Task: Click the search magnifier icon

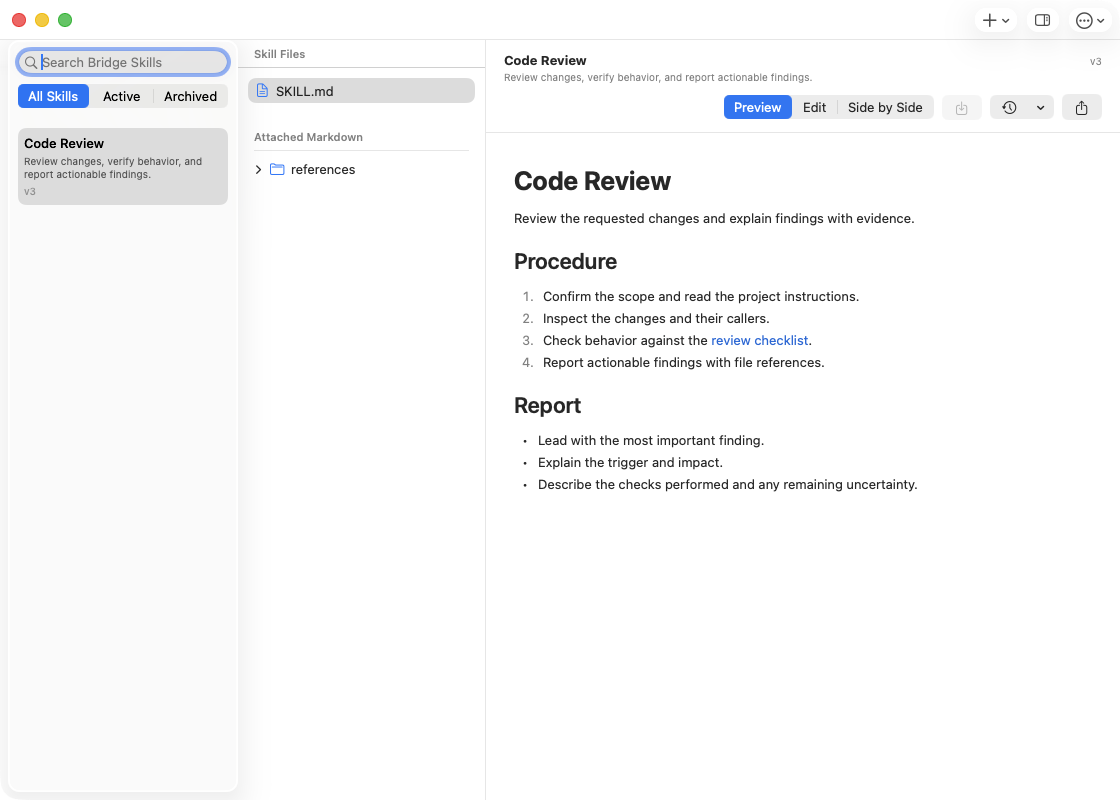Action: 31,63
